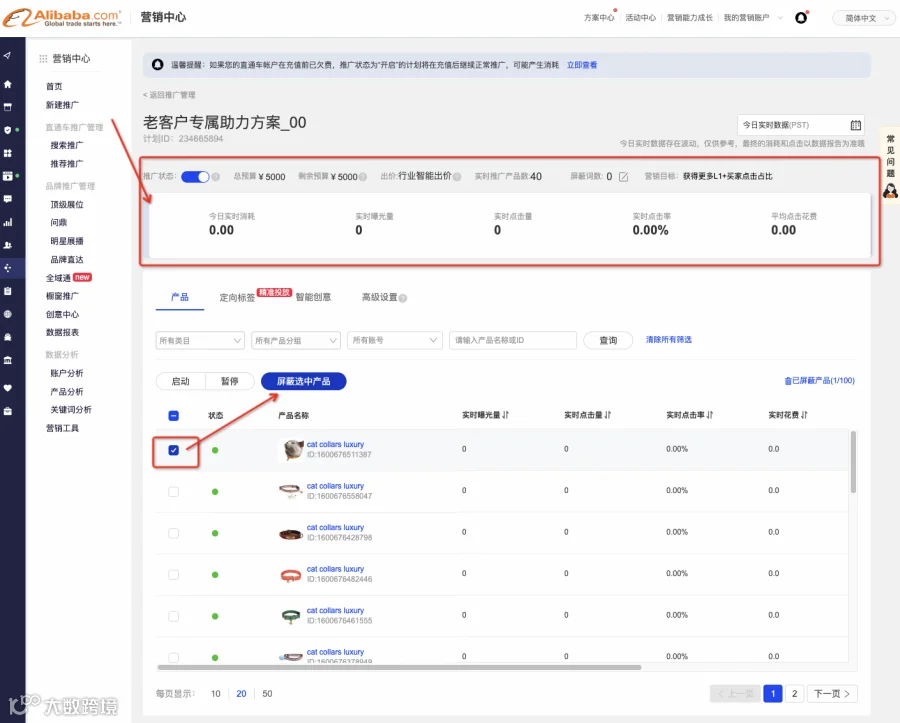900x723 pixels.
Task: Open the notification bell icon in header
Action: coord(801,18)
